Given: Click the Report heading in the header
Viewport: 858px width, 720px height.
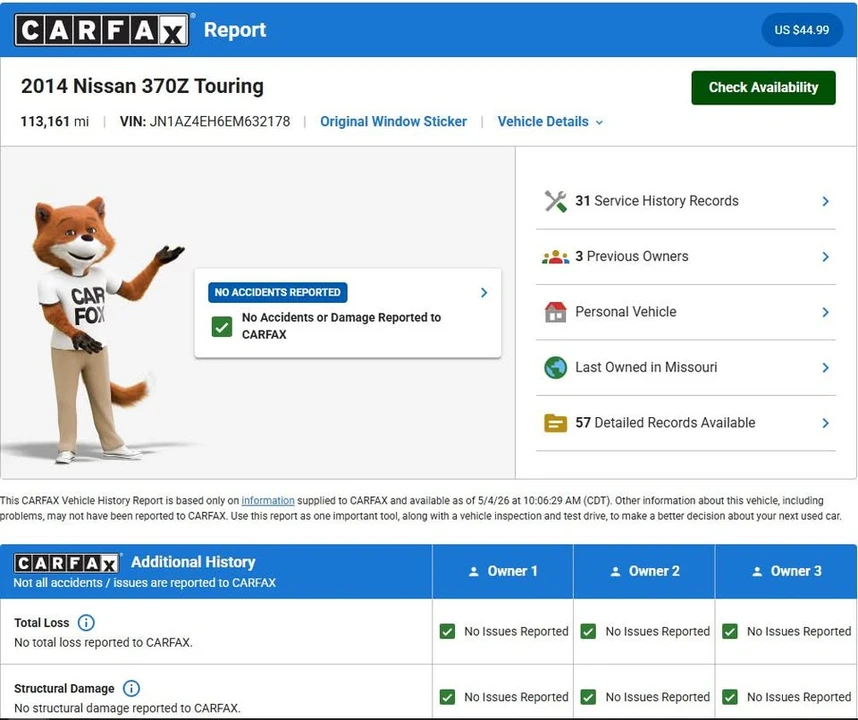Looking at the screenshot, I should pyautogui.click(x=235, y=30).
